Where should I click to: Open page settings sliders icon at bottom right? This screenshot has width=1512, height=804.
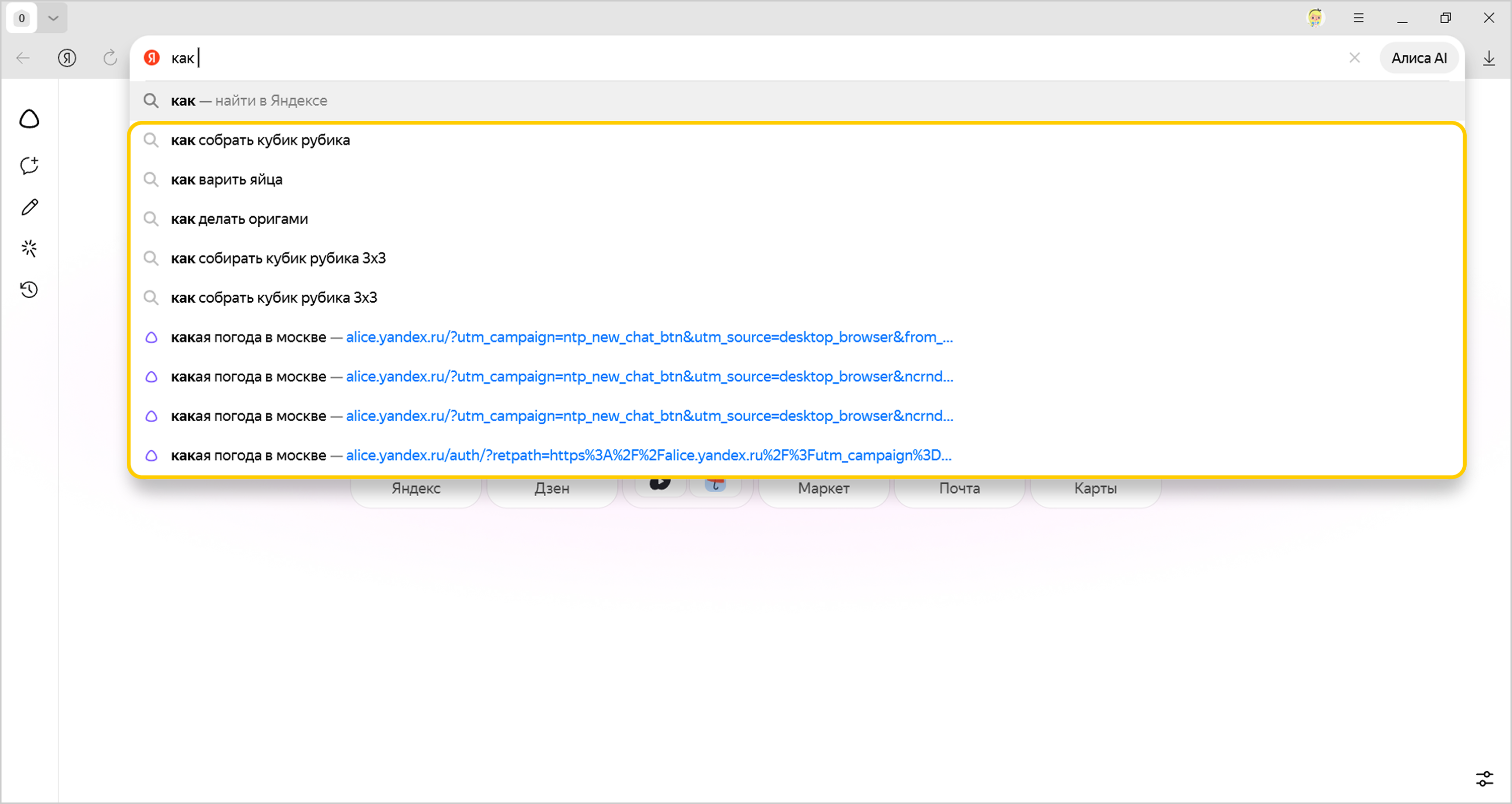tap(1485, 779)
